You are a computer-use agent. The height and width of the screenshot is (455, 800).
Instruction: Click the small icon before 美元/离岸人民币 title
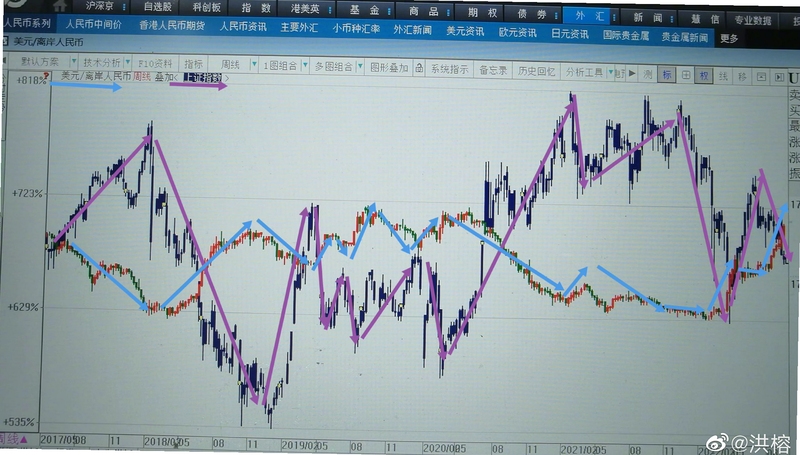coord(6,41)
